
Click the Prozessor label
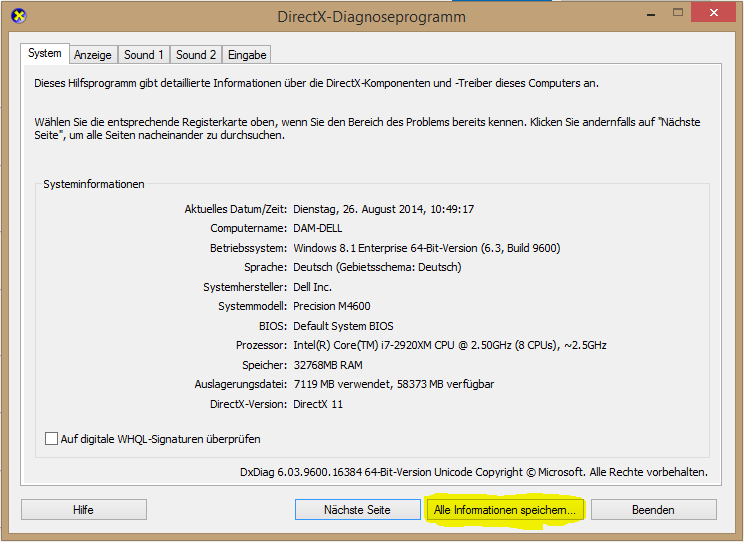pos(261,346)
